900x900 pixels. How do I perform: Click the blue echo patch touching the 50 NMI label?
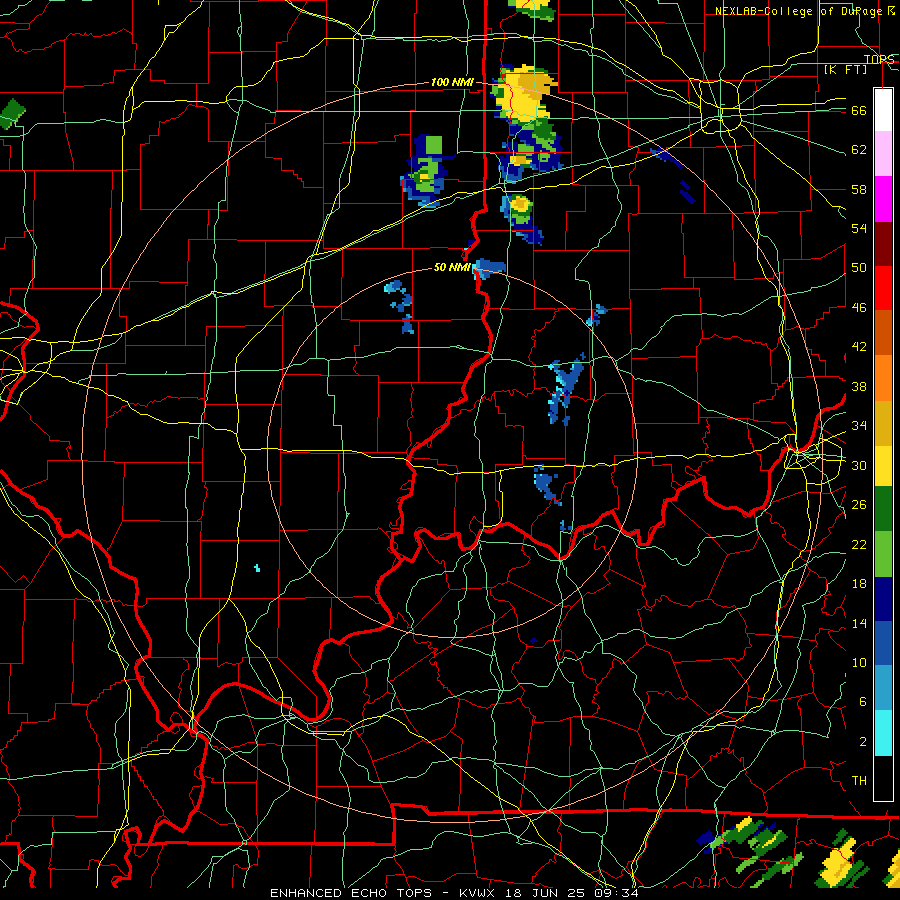[x=489, y=268]
